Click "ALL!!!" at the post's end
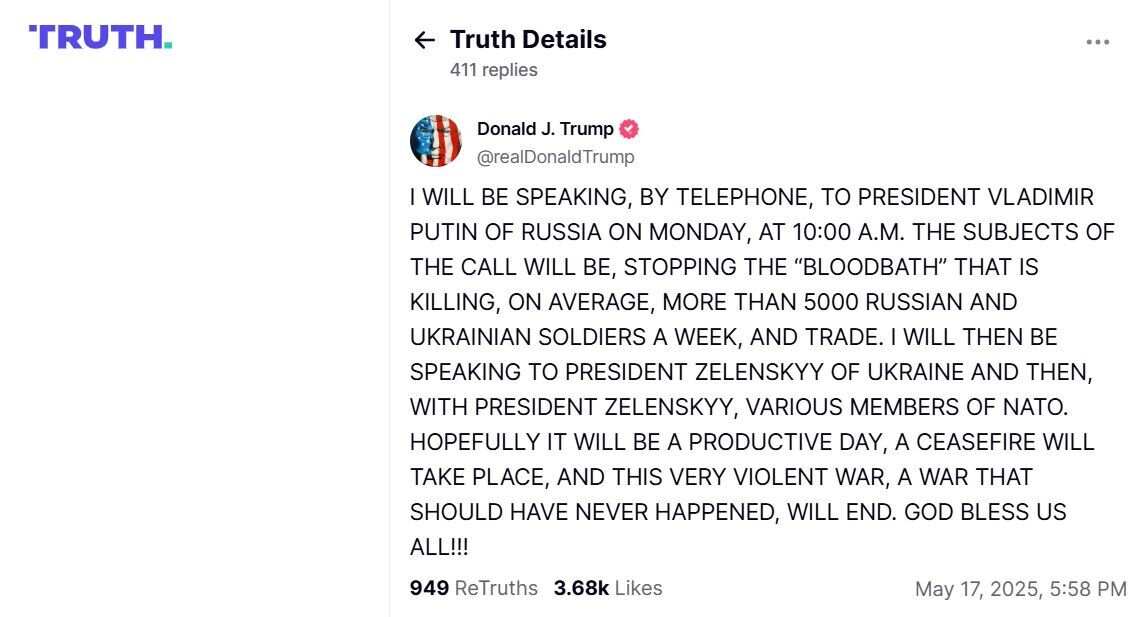This screenshot has height=617, width=1144. click(439, 547)
